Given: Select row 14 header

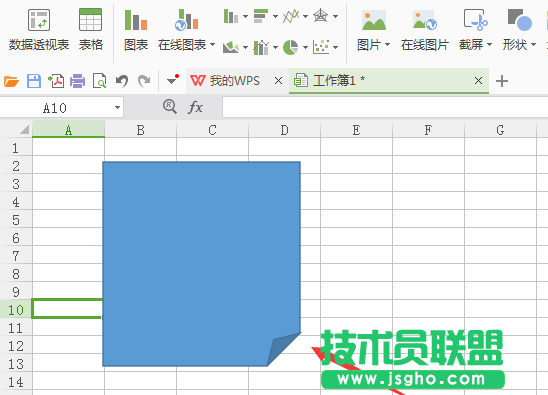Looking at the screenshot, I should [16, 381].
